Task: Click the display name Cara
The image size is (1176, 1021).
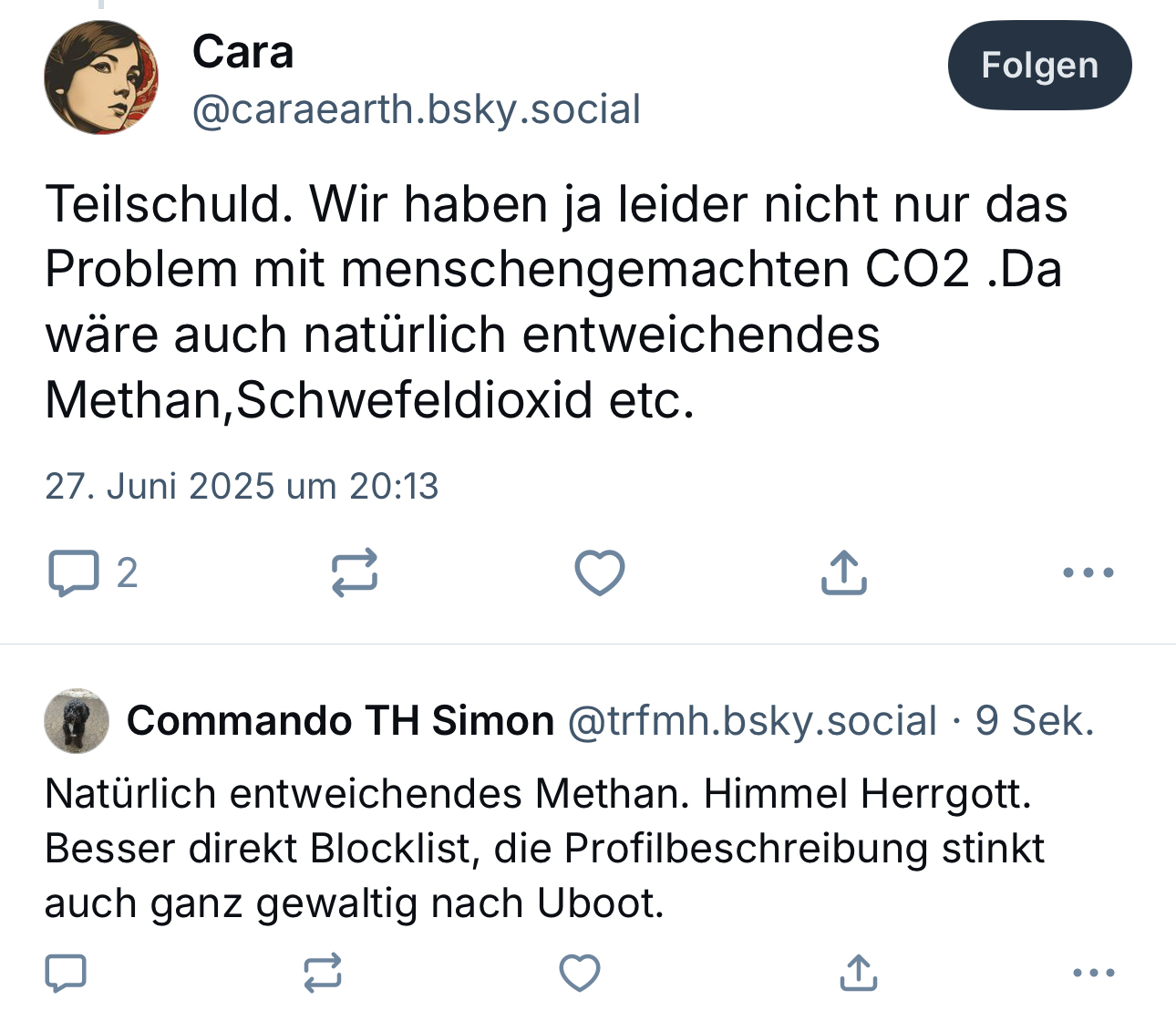Action: 242,51
